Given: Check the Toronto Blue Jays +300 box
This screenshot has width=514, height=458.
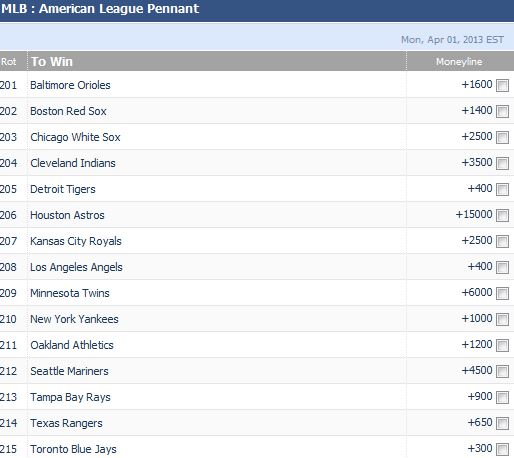Looking at the screenshot, I should (x=502, y=449).
